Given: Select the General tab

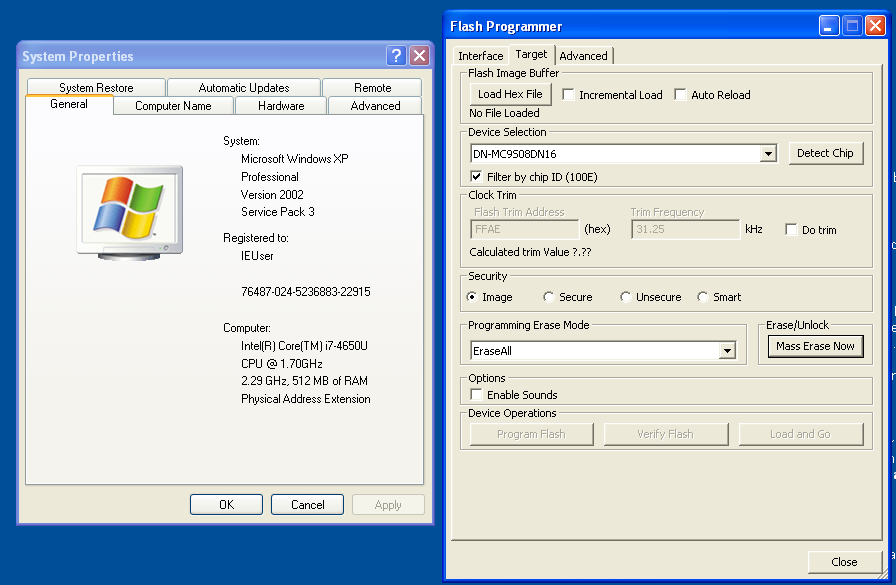Looking at the screenshot, I should 69,104.
